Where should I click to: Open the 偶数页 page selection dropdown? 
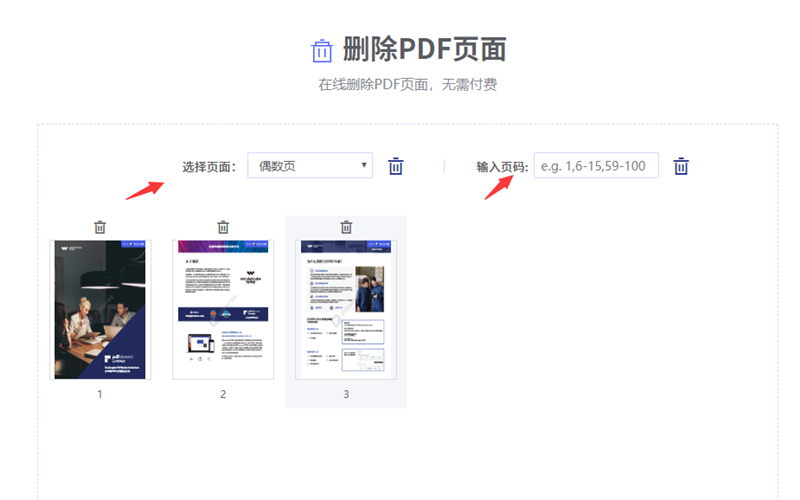coord(309,166)
